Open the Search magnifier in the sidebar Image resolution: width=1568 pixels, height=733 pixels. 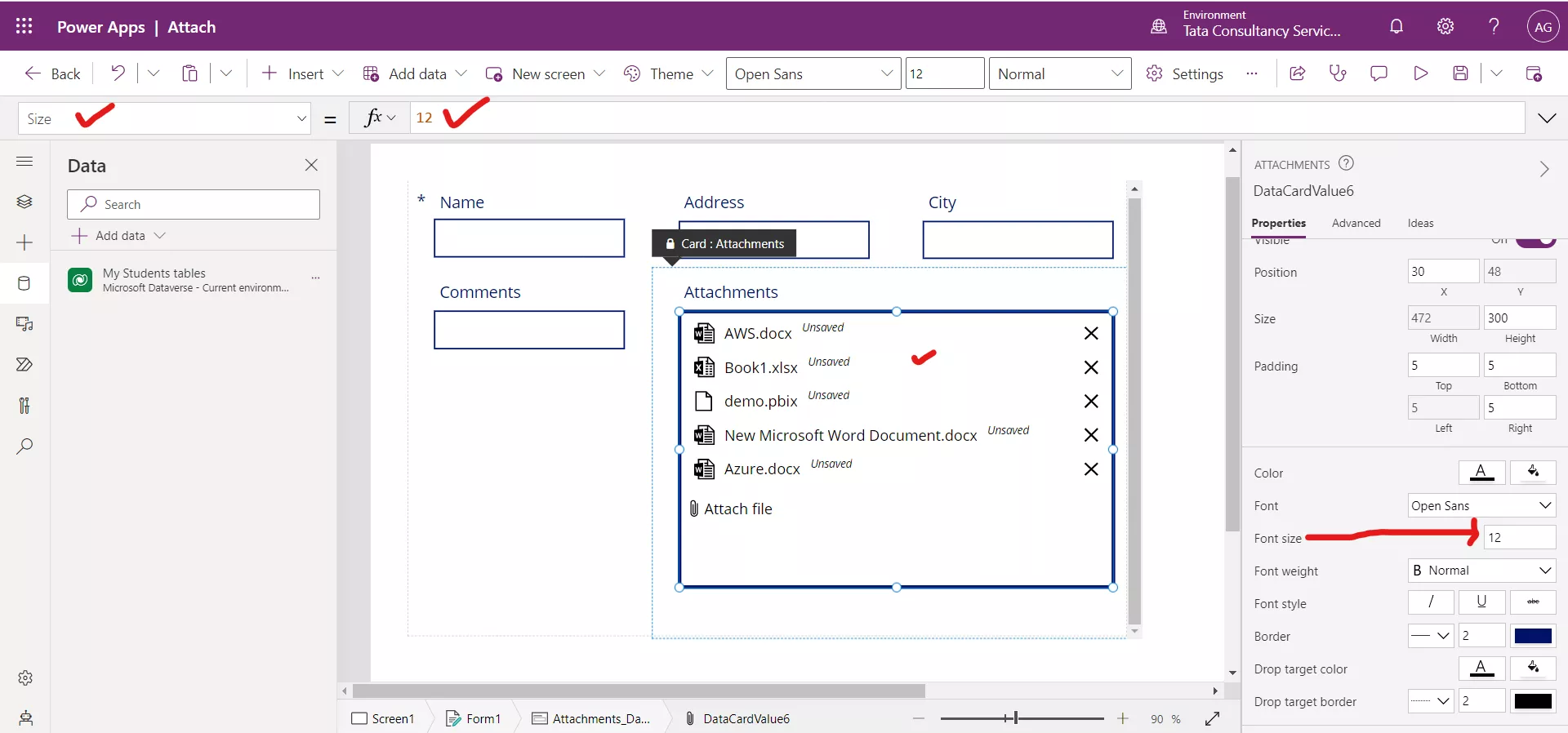click(24, 446)
